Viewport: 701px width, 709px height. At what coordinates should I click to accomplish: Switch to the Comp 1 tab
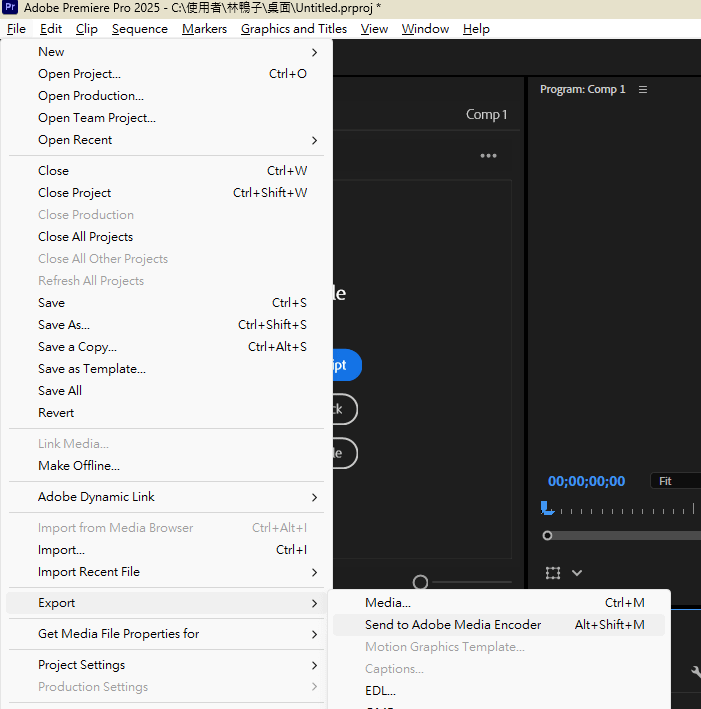click(x=486, y=115)
